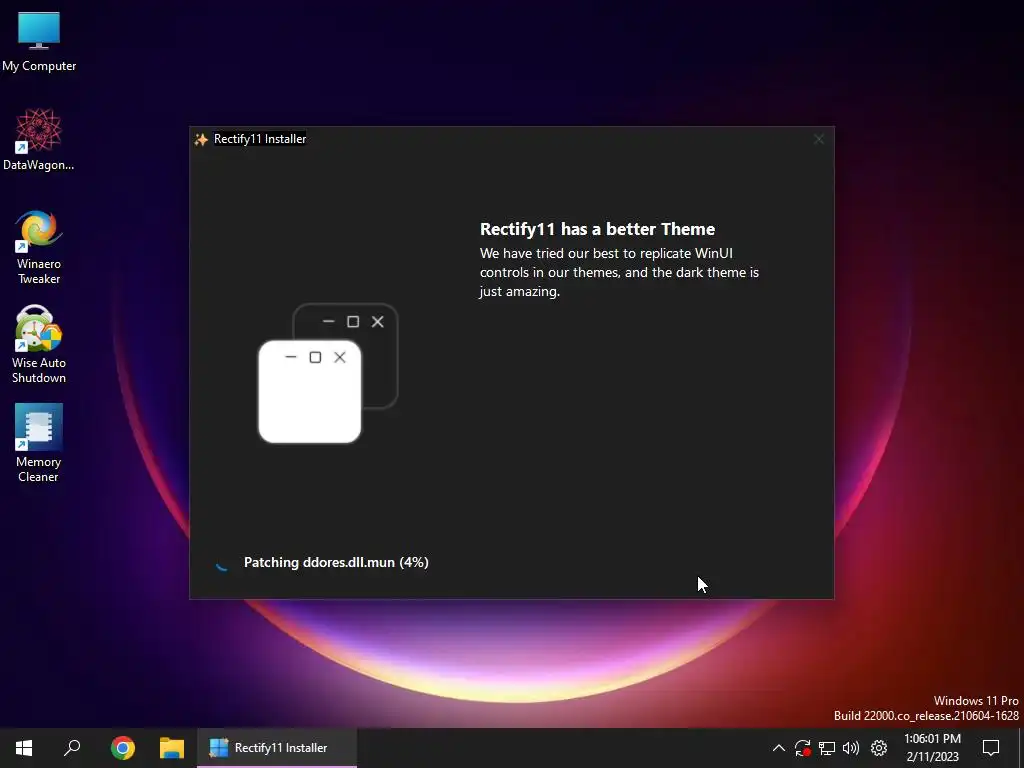The height and width of the screenshot is (768, 1024).
Task: Open the taskbar clock and date
Action: 933,748
